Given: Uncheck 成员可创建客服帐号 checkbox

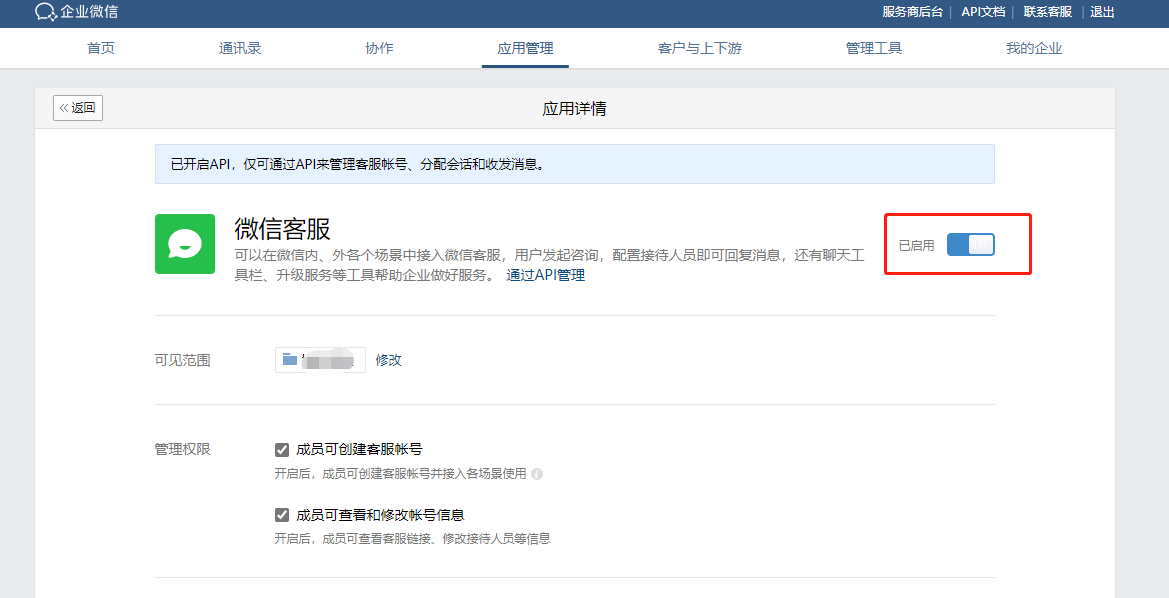Looking at the screenshot, I should pos(282,450).
